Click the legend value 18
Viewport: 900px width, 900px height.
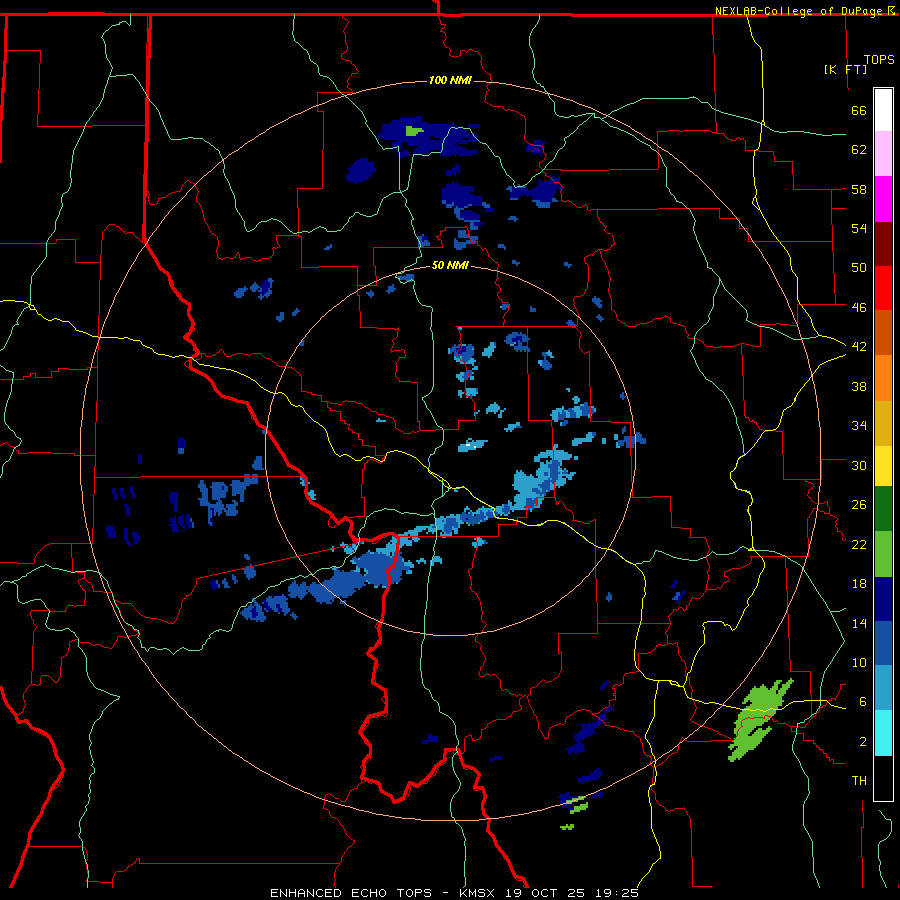pos(859,584)
